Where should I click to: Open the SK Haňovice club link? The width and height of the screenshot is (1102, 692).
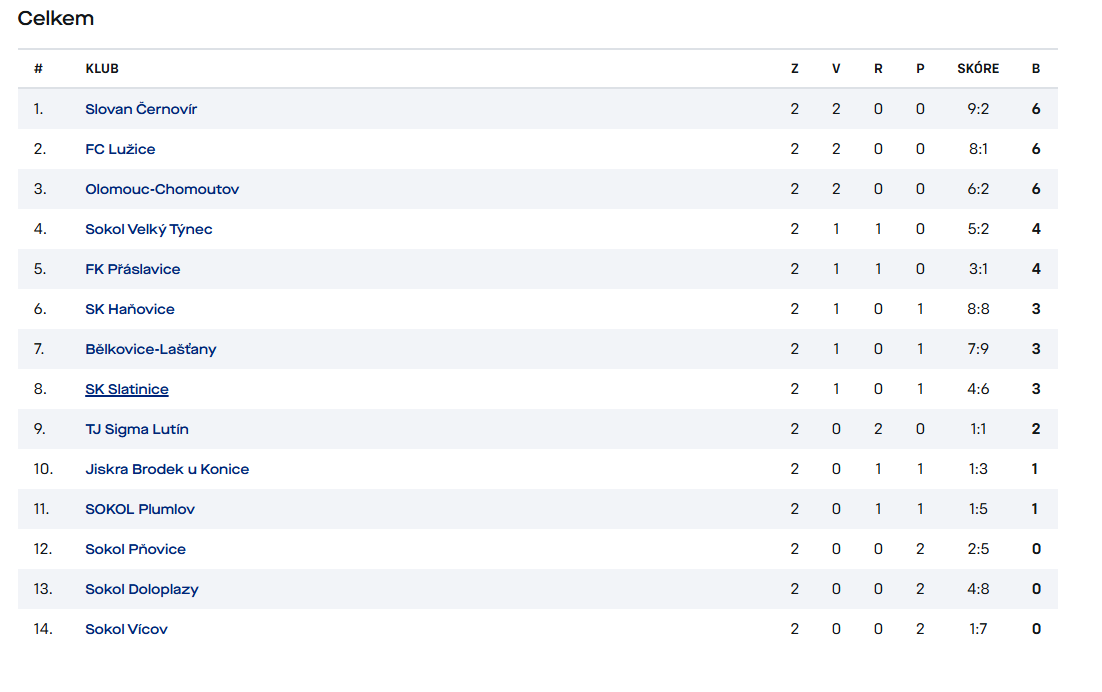point(129,309)
